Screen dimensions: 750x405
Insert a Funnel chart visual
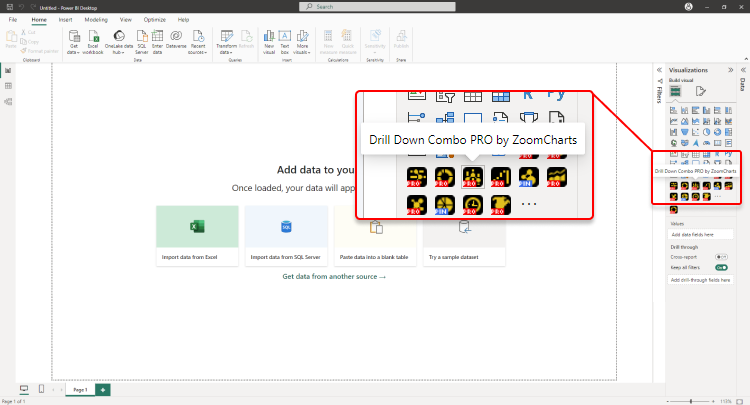coord(684,132)
